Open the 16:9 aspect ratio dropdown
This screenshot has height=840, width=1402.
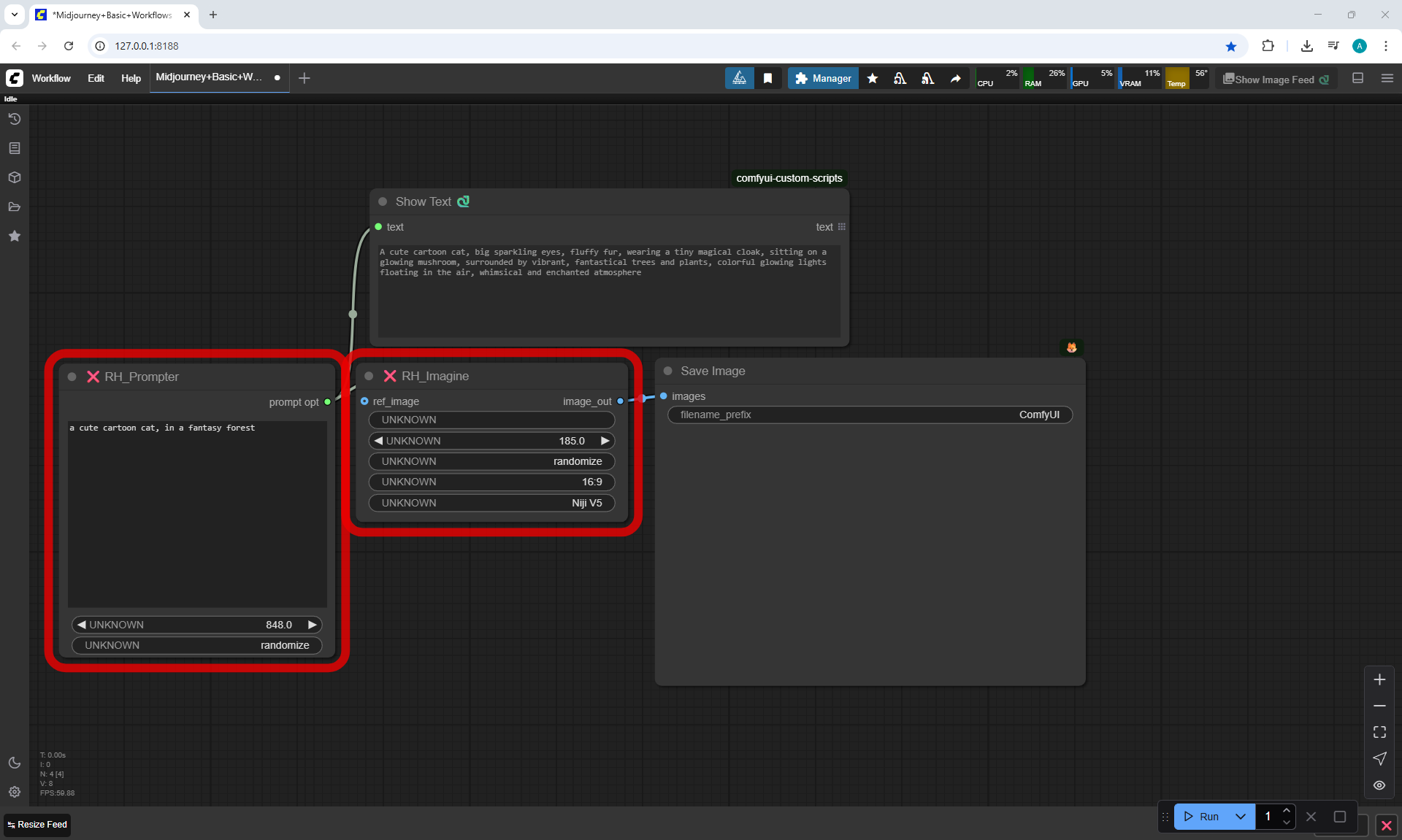click(x=491, y=482)
